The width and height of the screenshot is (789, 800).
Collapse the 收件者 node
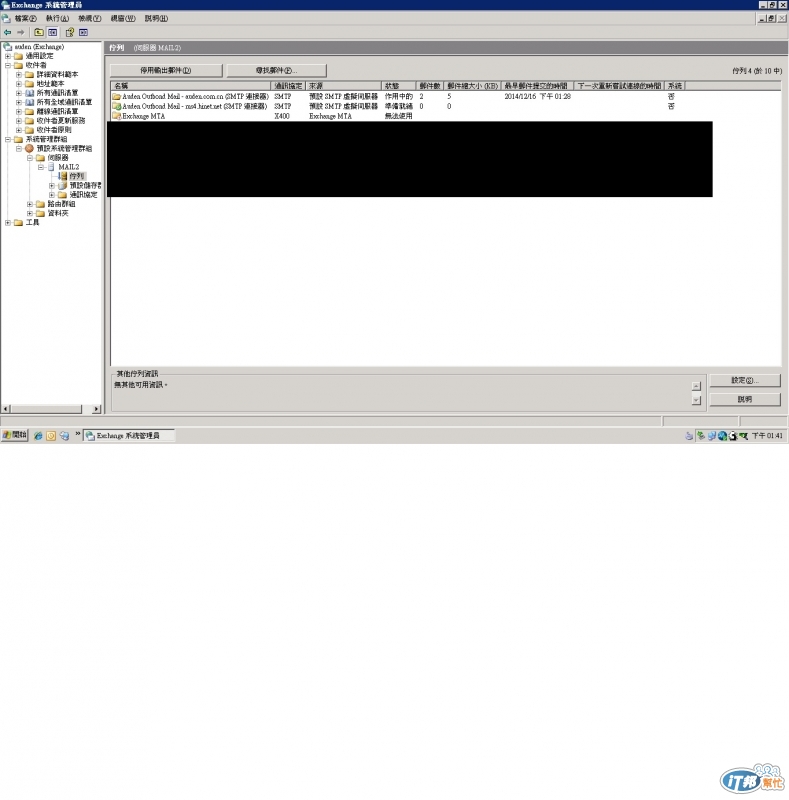pyautogui.click(x=8, y=65)
